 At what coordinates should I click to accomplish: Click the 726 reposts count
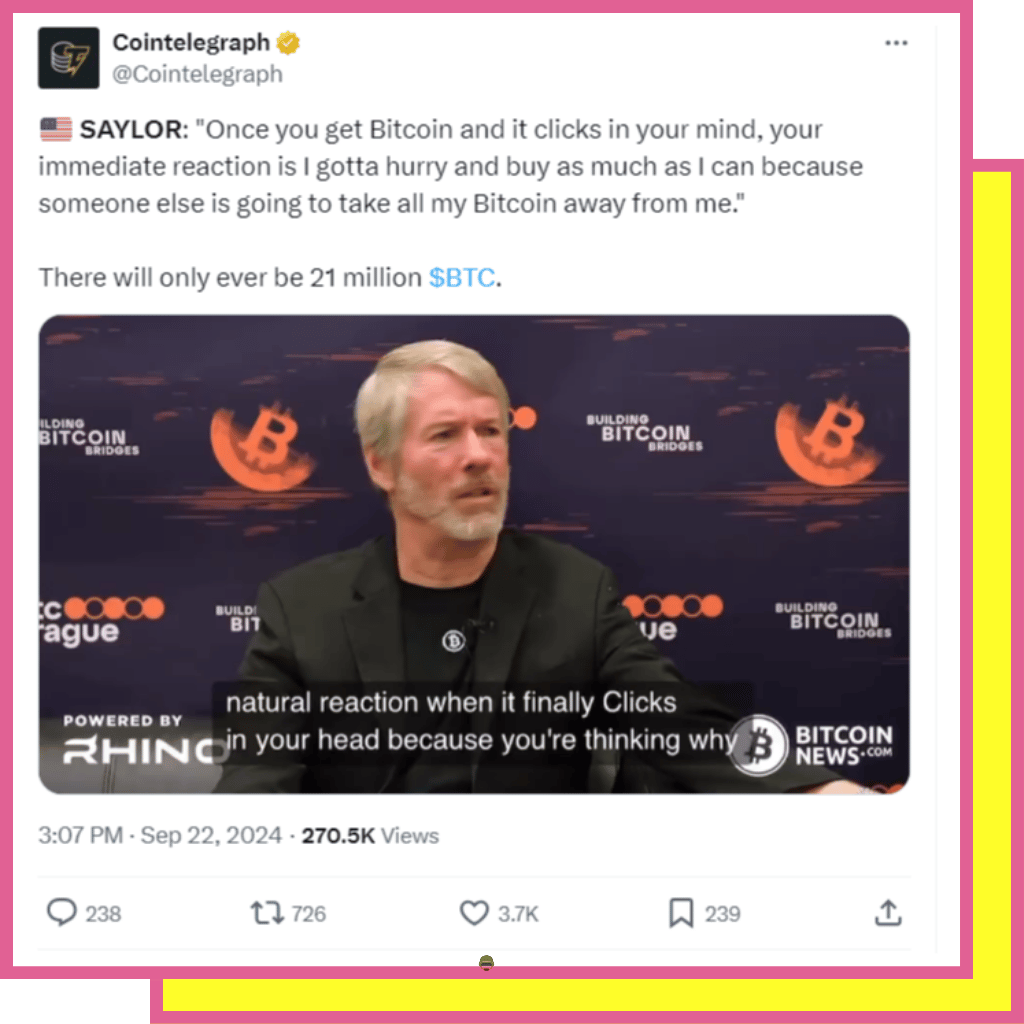point(309,914)
